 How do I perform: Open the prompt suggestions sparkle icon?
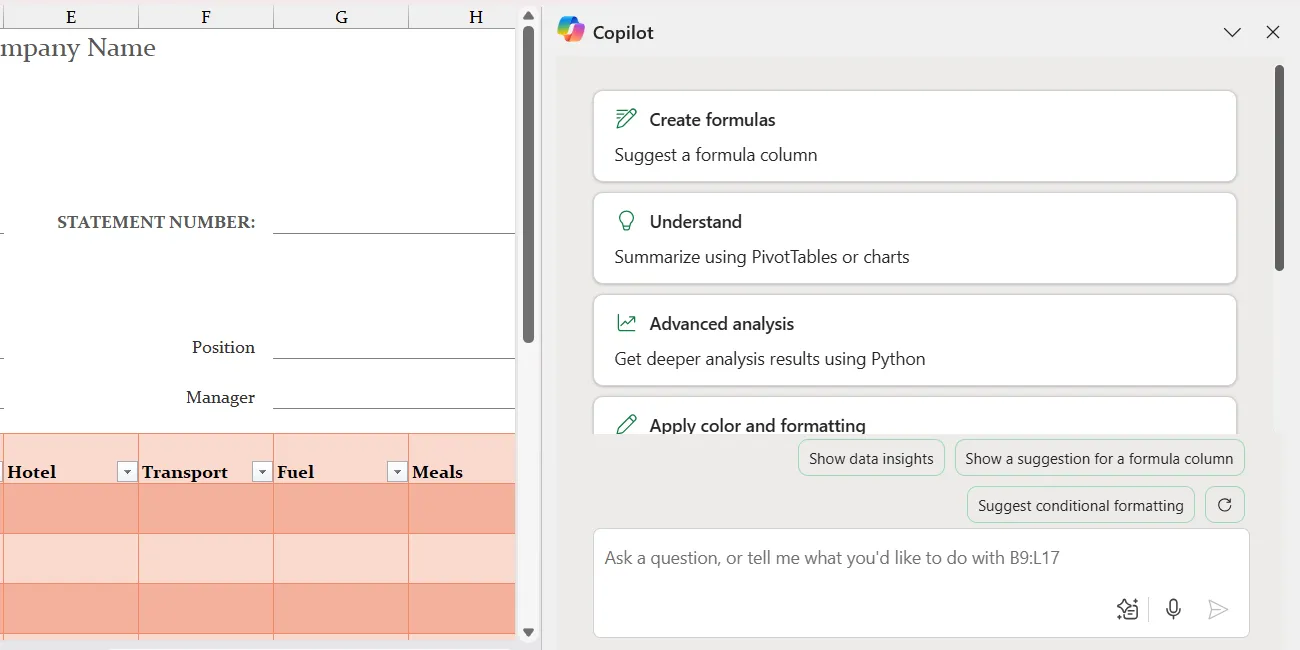point(1127,608)
